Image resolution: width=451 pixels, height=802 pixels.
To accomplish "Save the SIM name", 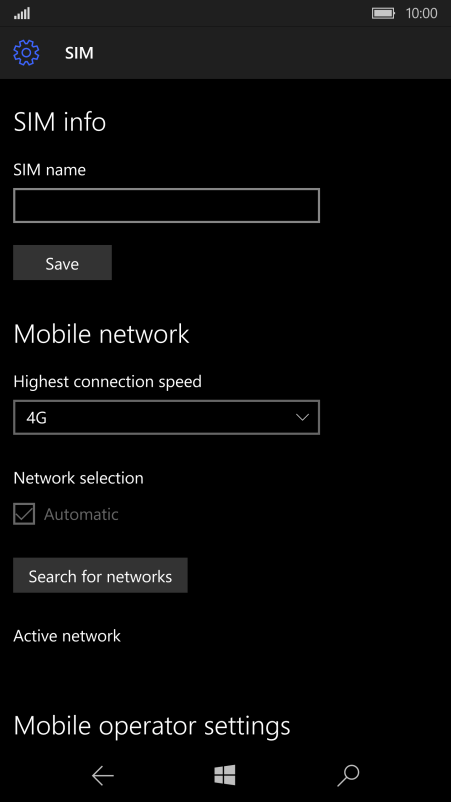I will (62, 262).
